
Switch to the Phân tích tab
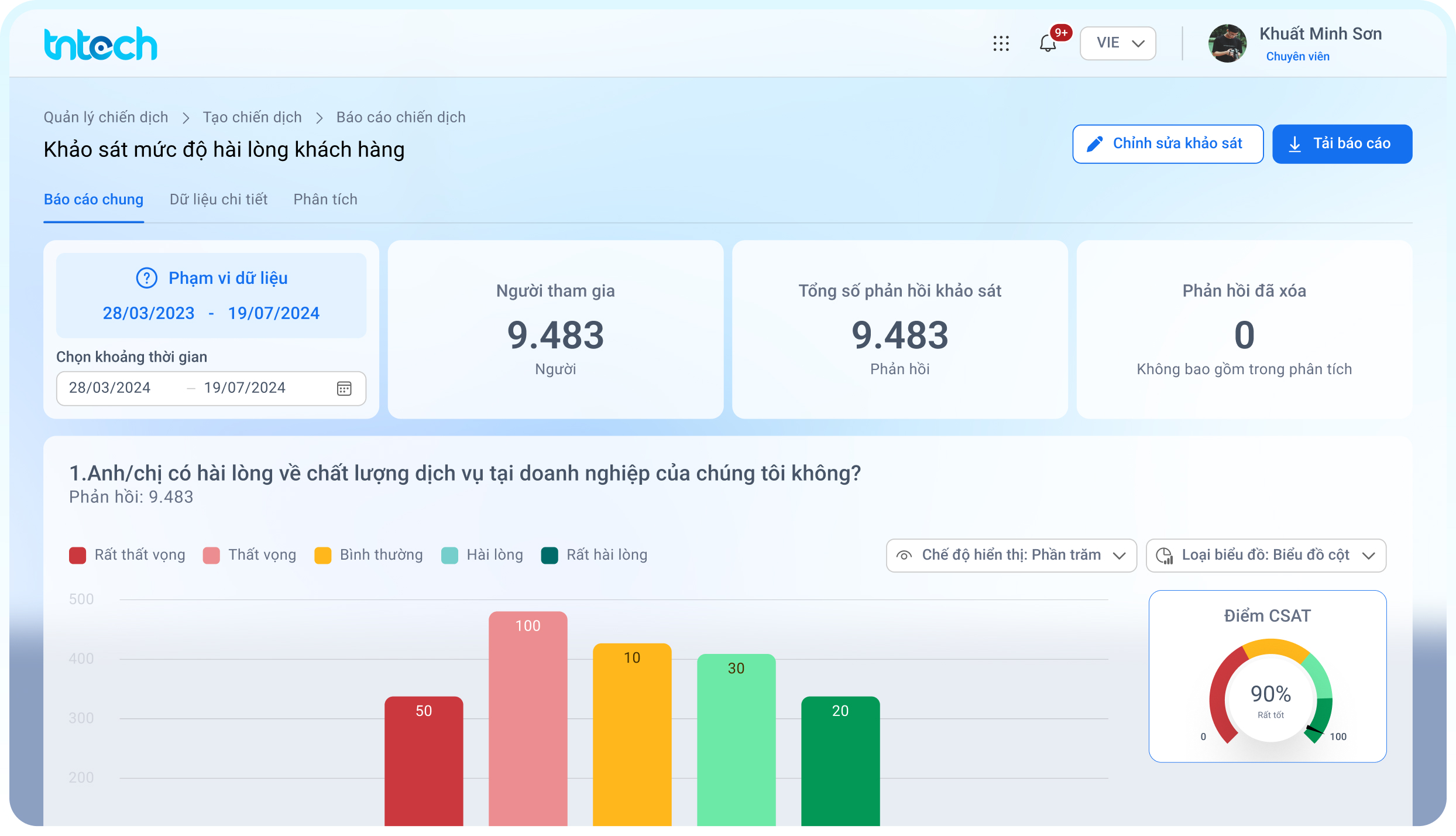click(x=325, y=200)
